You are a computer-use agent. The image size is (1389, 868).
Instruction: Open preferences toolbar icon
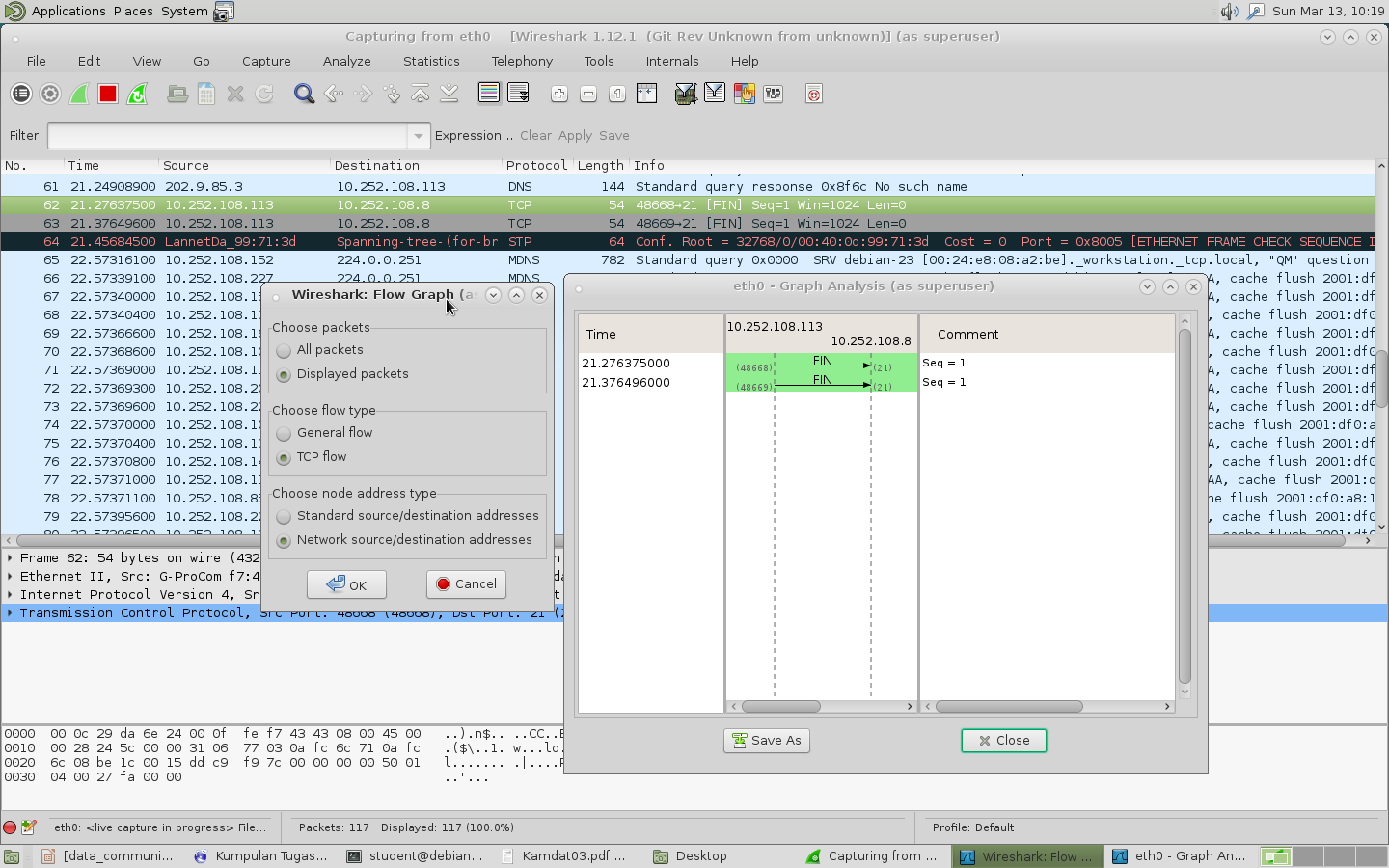pyautogui.click(x=773, y=94)
